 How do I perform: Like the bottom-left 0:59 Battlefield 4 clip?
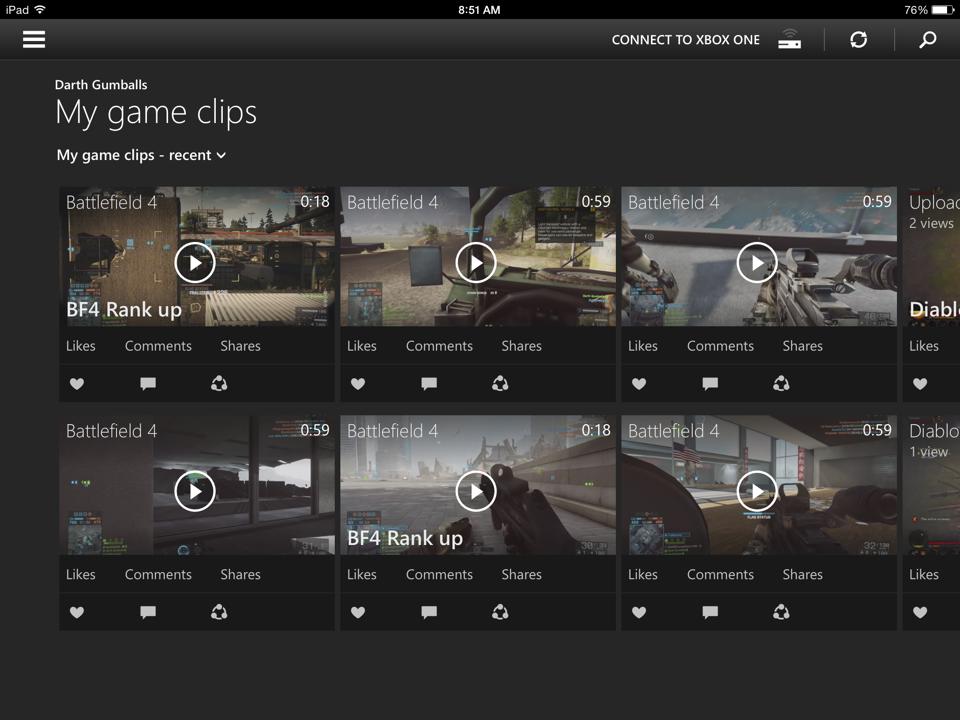point(77,612)
